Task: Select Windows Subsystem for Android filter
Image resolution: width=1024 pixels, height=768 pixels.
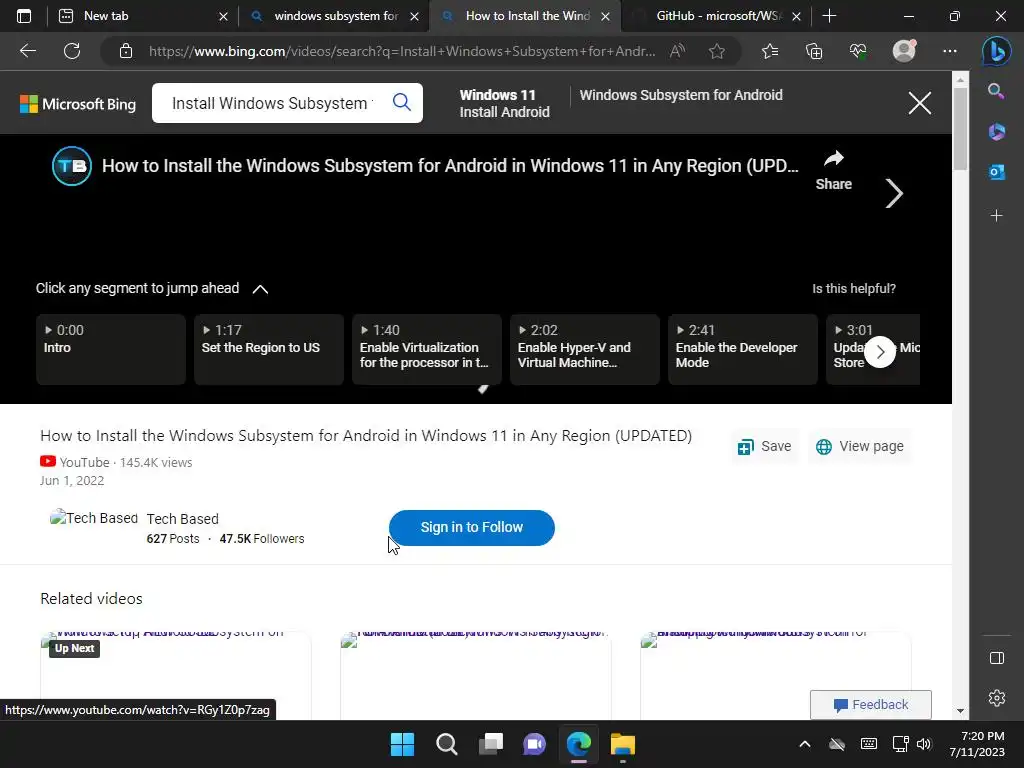Action: pyautogui.click(x=680, y=95)
